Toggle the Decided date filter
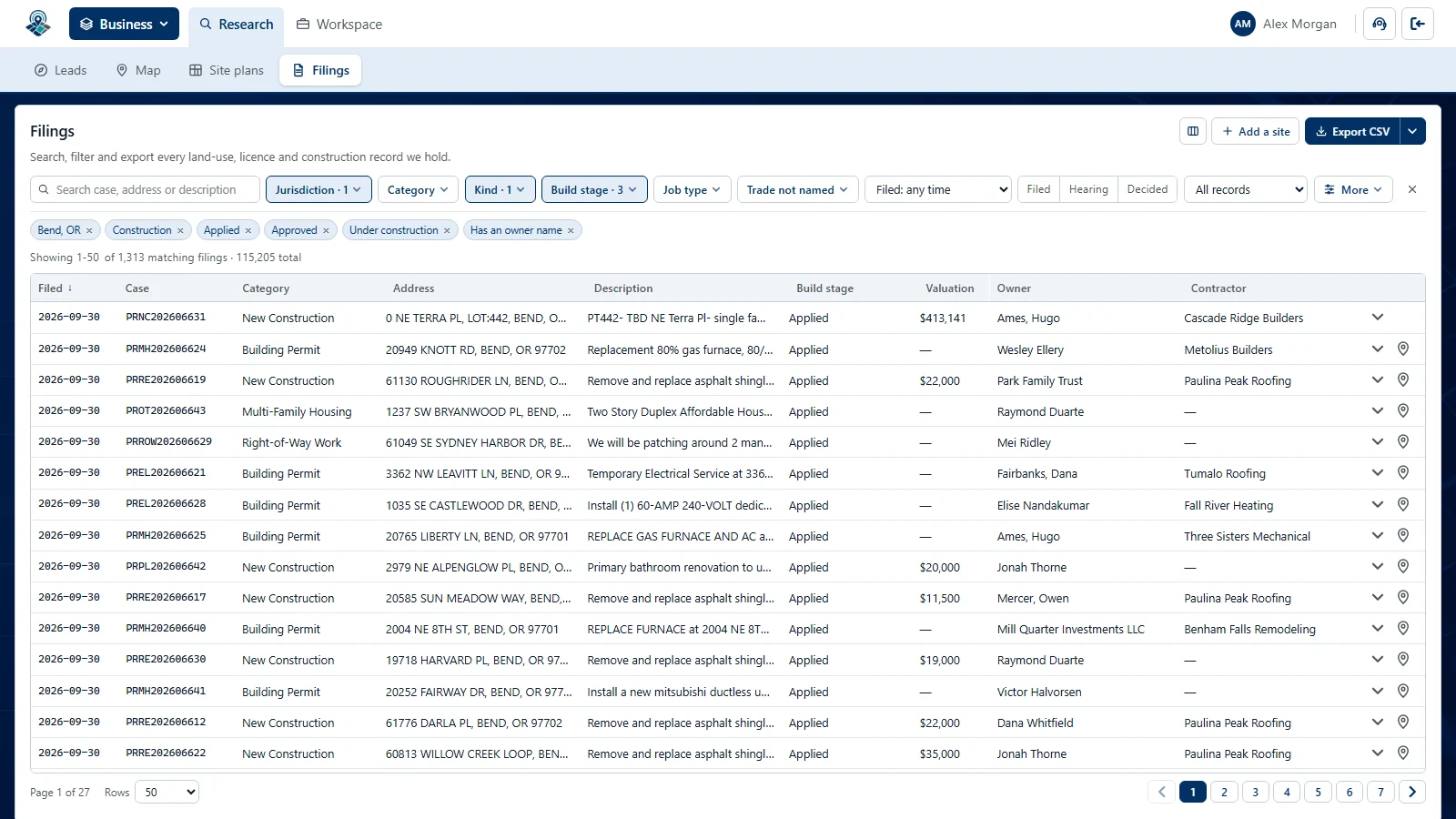 (x=1147, y=189)
